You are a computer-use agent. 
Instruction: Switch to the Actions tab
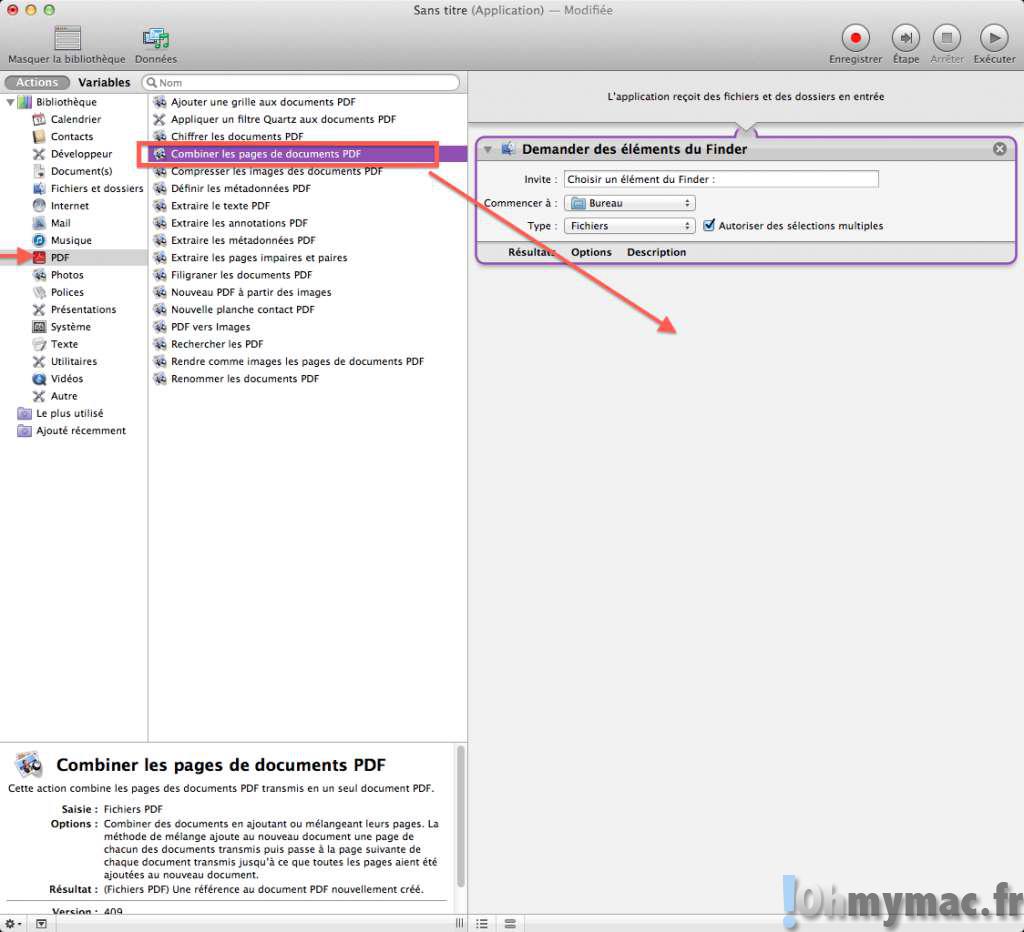click(x=37, y=82)
